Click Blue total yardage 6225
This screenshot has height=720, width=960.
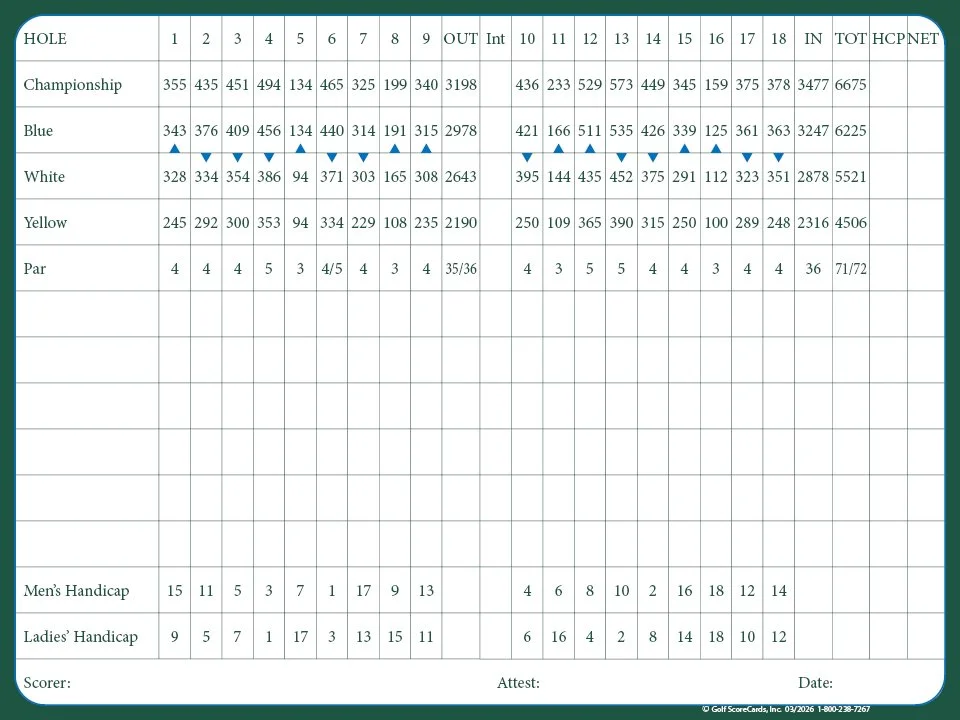click(x=850, y=130)
